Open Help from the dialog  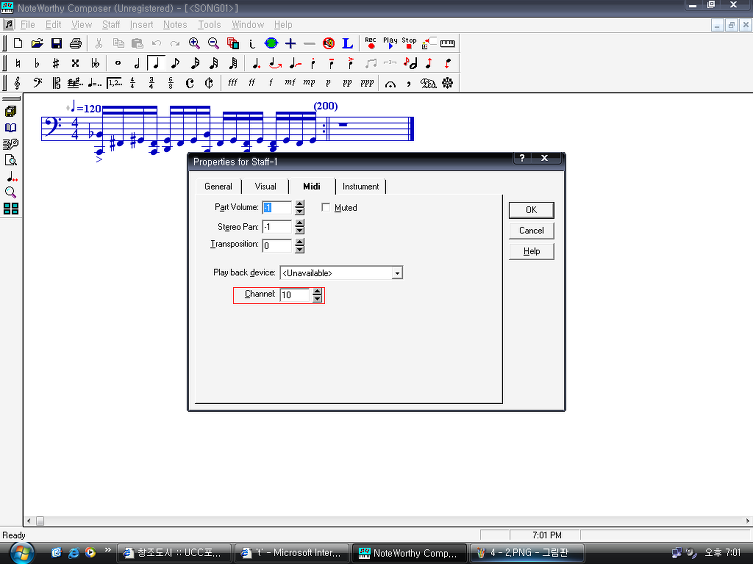[x=531, y=251]
